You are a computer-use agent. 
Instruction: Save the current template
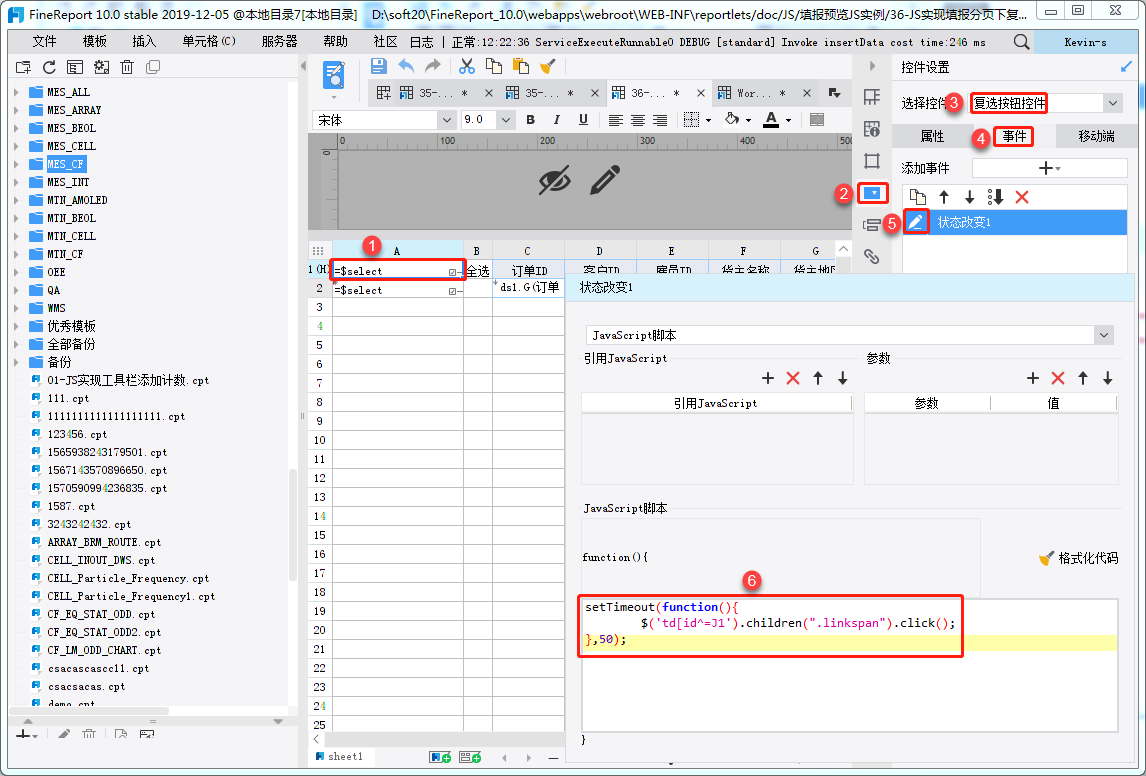pos(379,66)
